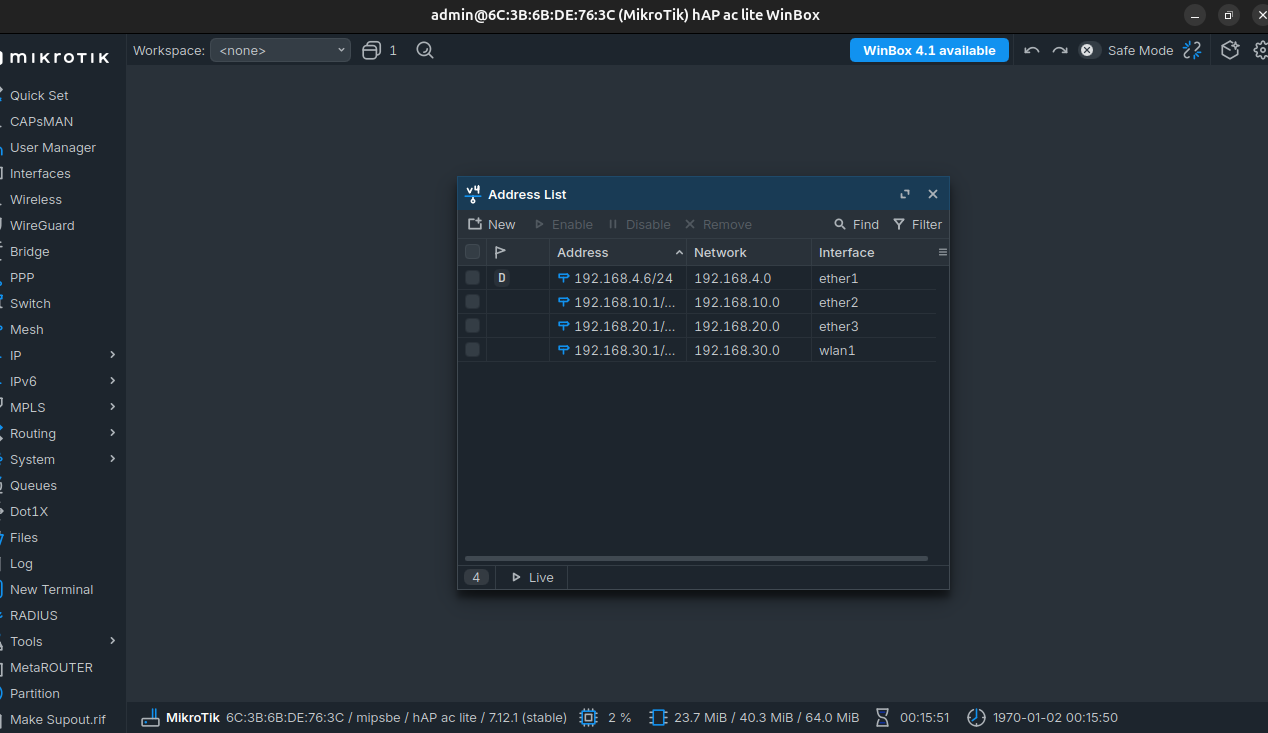Expand the IPv6 submenu

click(x=112, y=381)
